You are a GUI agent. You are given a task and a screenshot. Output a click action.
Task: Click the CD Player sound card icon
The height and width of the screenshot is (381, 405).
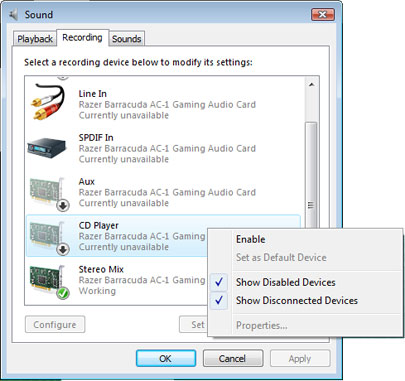click(x=49, y=239)
